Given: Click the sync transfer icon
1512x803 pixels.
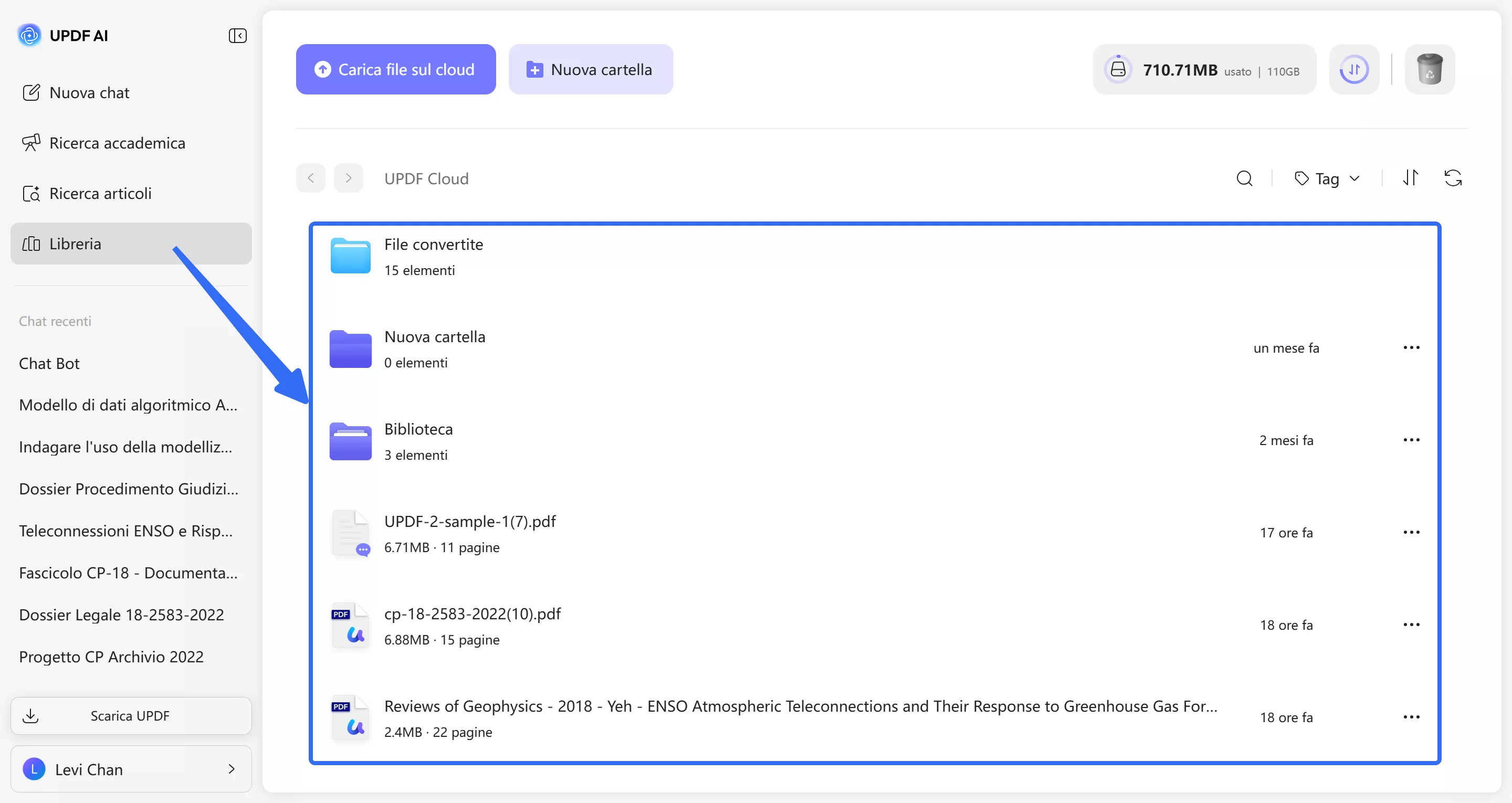Looking at the screenshot, I should 1353,69.
